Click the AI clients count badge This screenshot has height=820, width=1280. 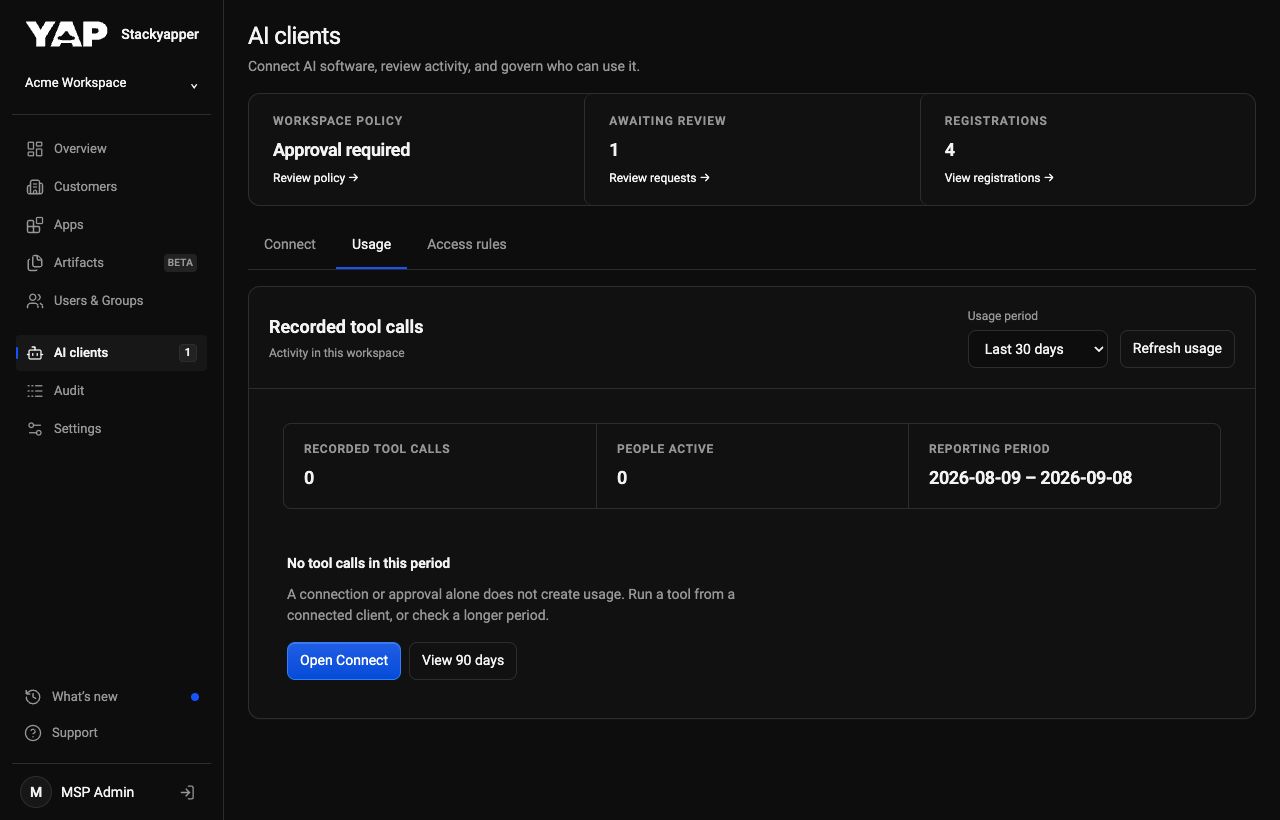pos(187,353)
